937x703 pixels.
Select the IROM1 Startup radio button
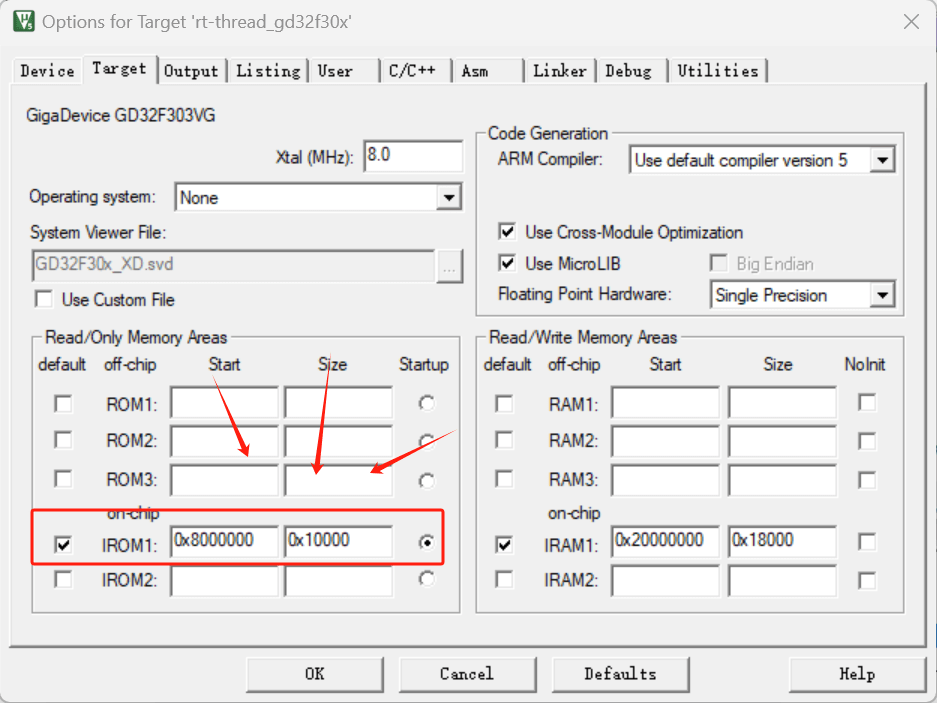[x=427, y=542]
